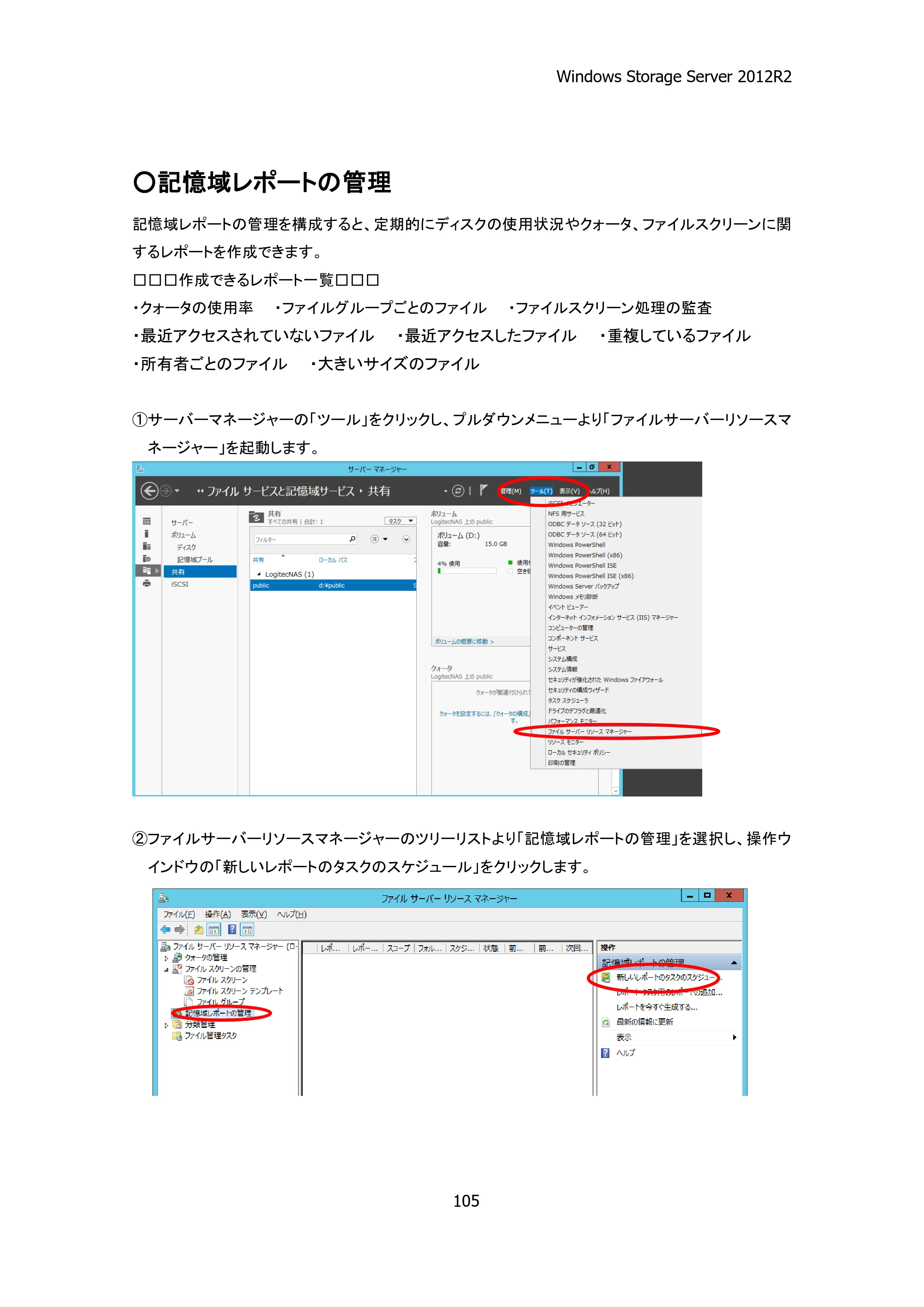The image size is (924, 1307).
Task: Select the public share row
Action: 334,585
